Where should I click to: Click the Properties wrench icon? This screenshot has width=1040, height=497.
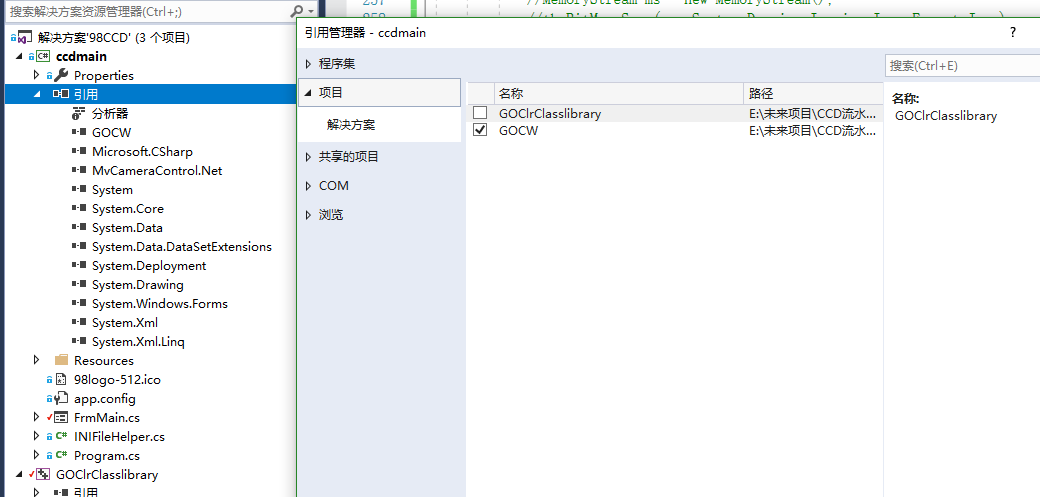tap(61, 76)
